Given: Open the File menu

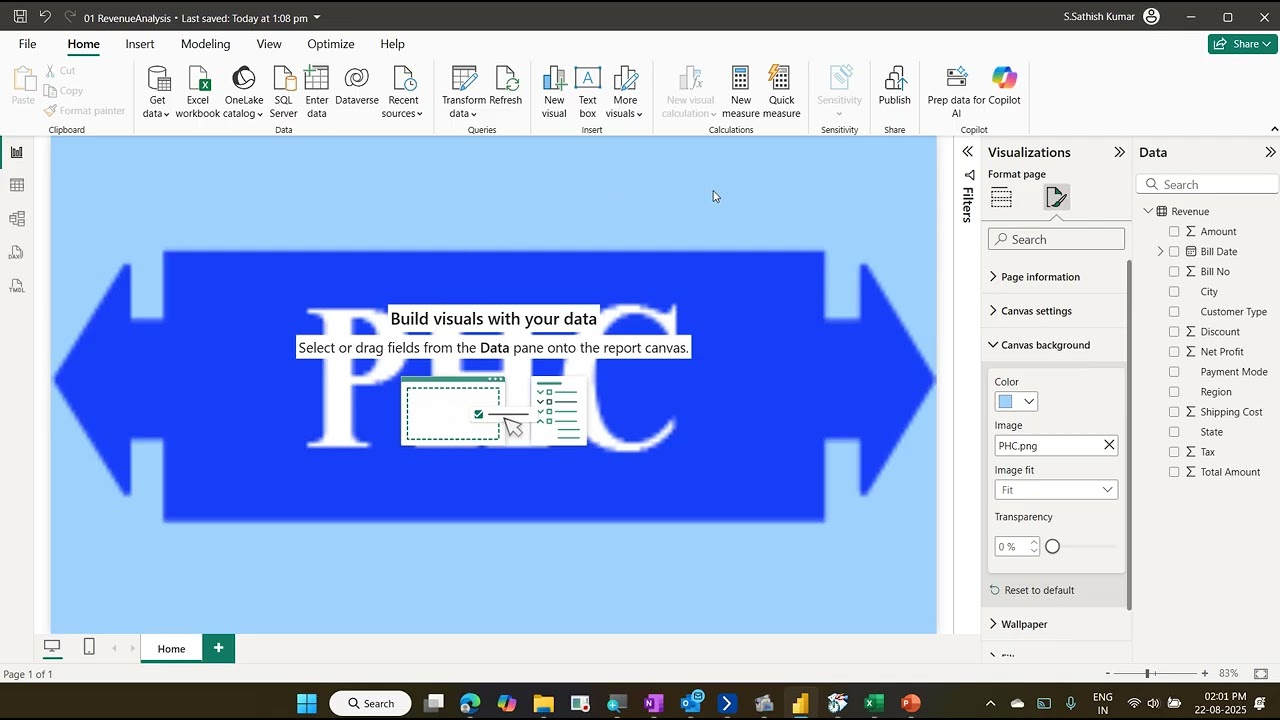Looking at the screenshot, I should tap(27, 44).
